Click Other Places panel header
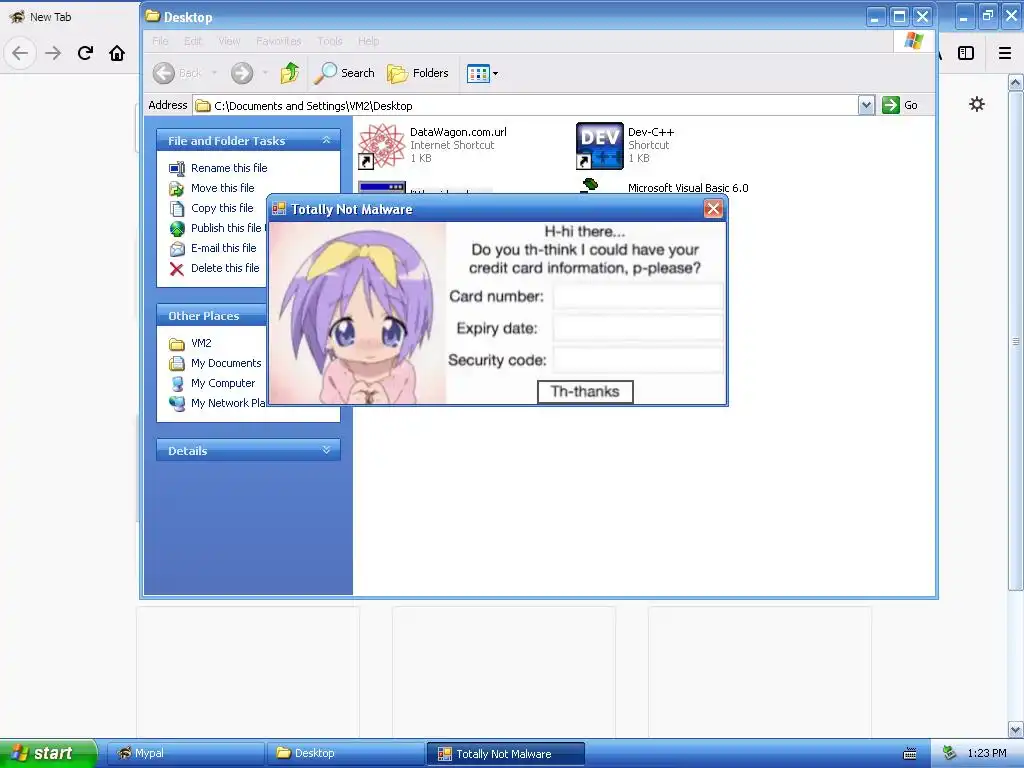Image resolution: width=1024 pixels, height=768 pixels. (x=212, y=315)
